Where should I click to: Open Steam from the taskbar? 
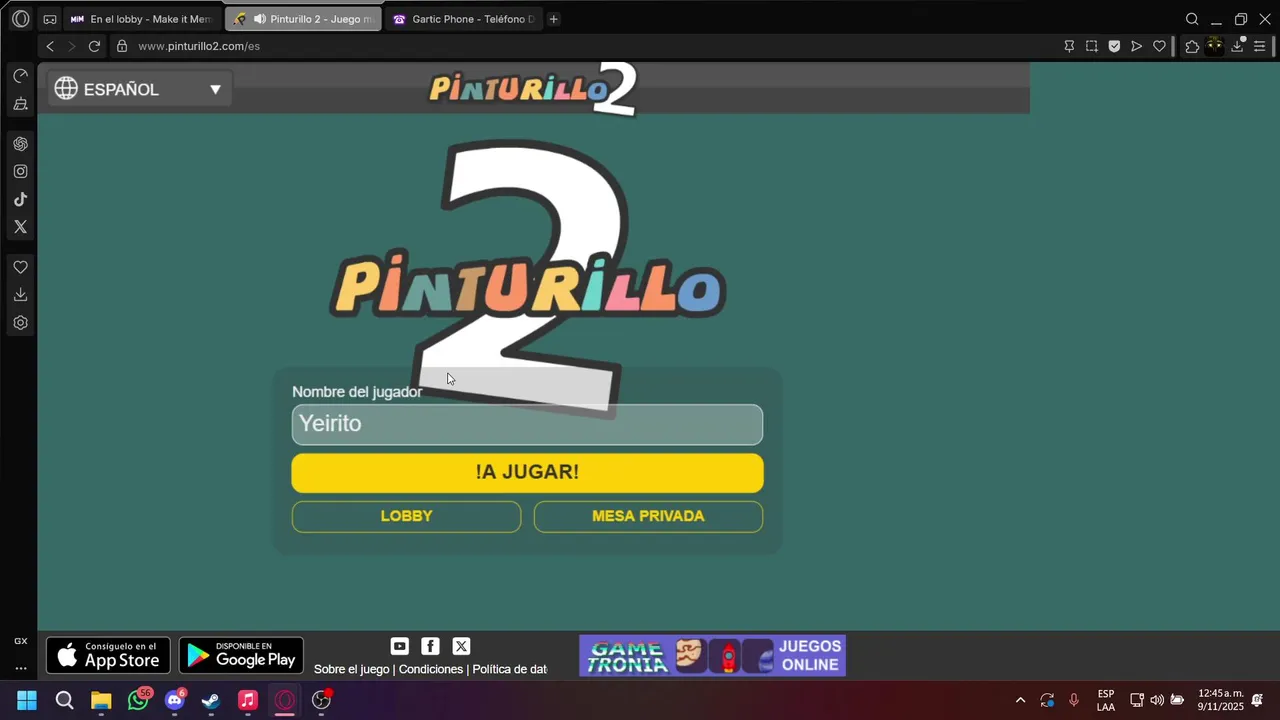pos(211,700)
